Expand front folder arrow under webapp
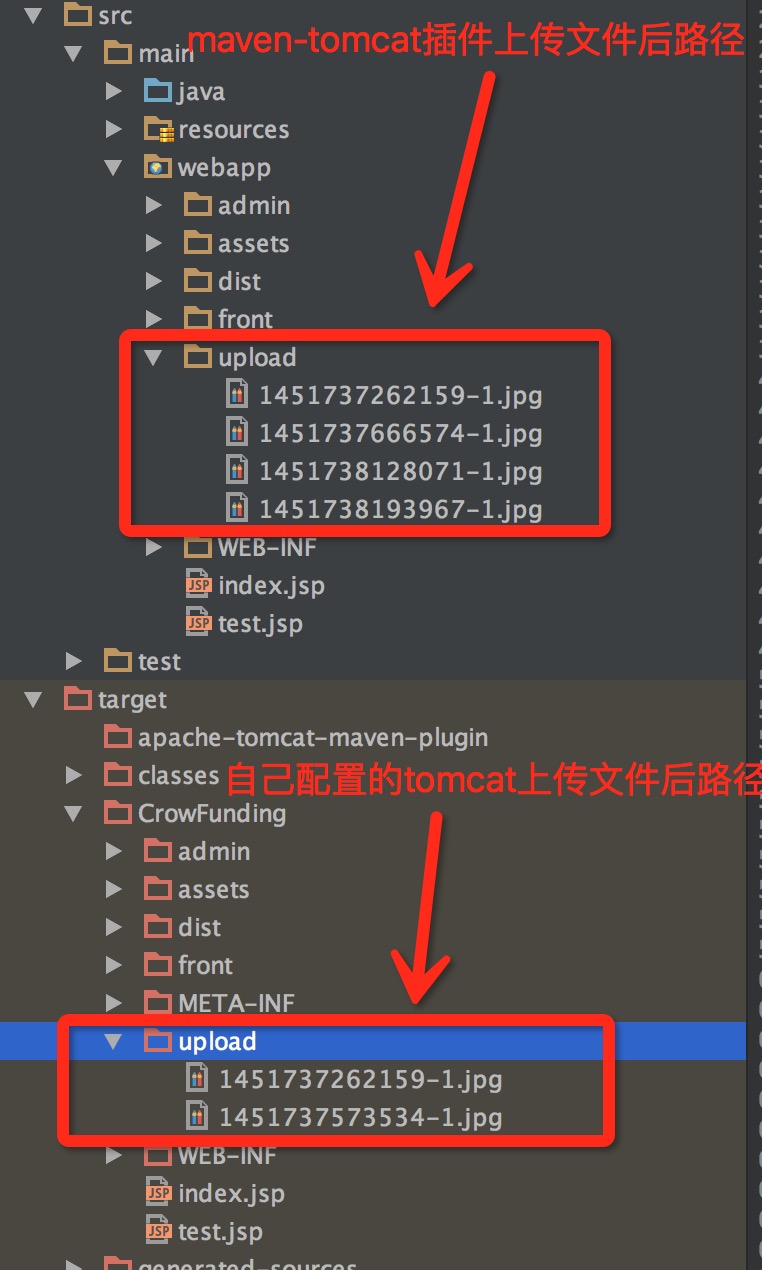This screenshot has height=1270, width=762. point(153,319)
